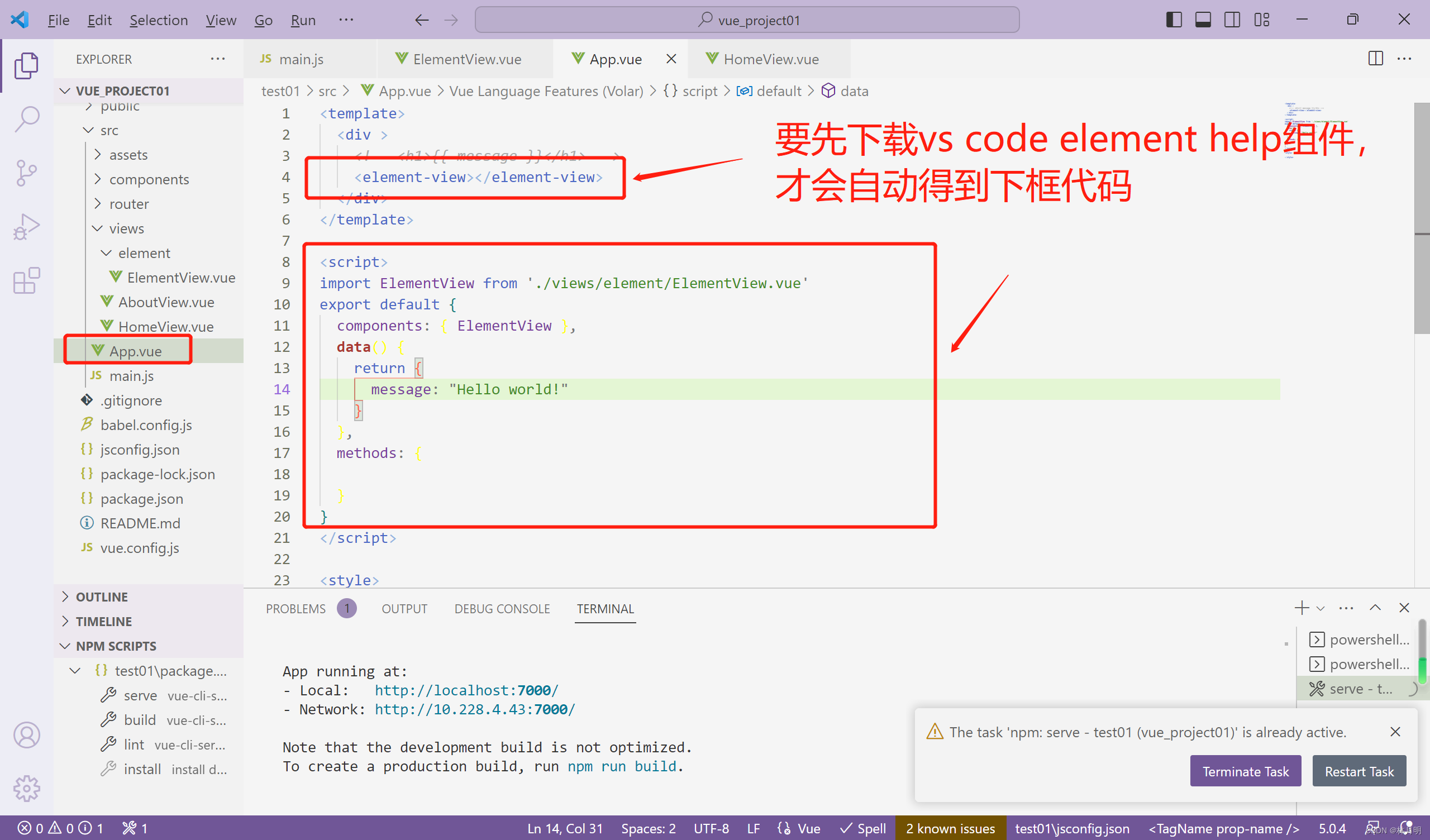Open the http://localhost:7000/ link in terminal
This screenshot has width=1430, height=840.
pyautogui.click(x=465, y=690)
